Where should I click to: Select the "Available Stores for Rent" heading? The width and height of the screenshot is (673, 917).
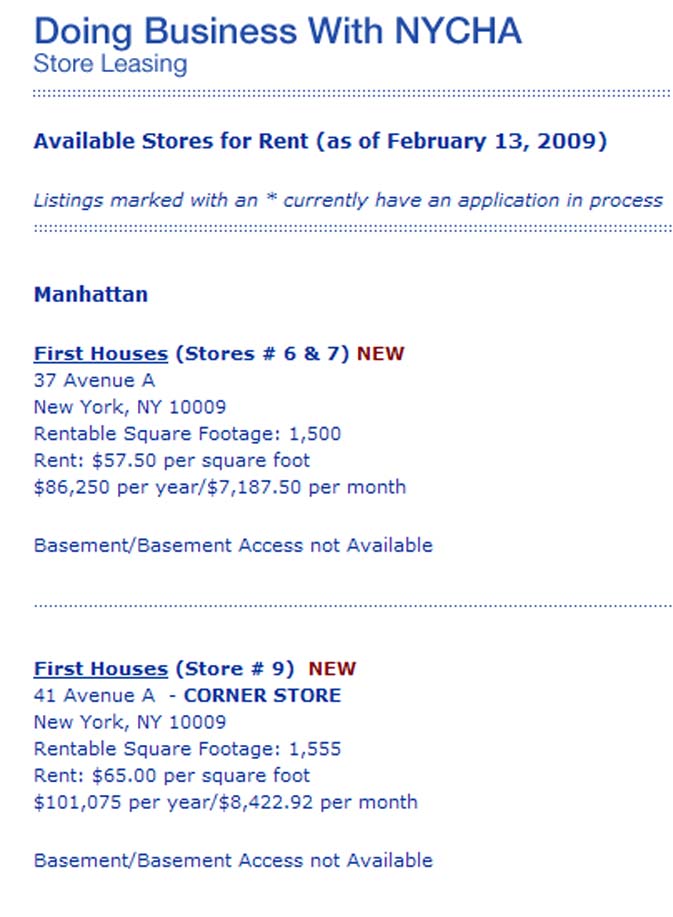[320, 141]
